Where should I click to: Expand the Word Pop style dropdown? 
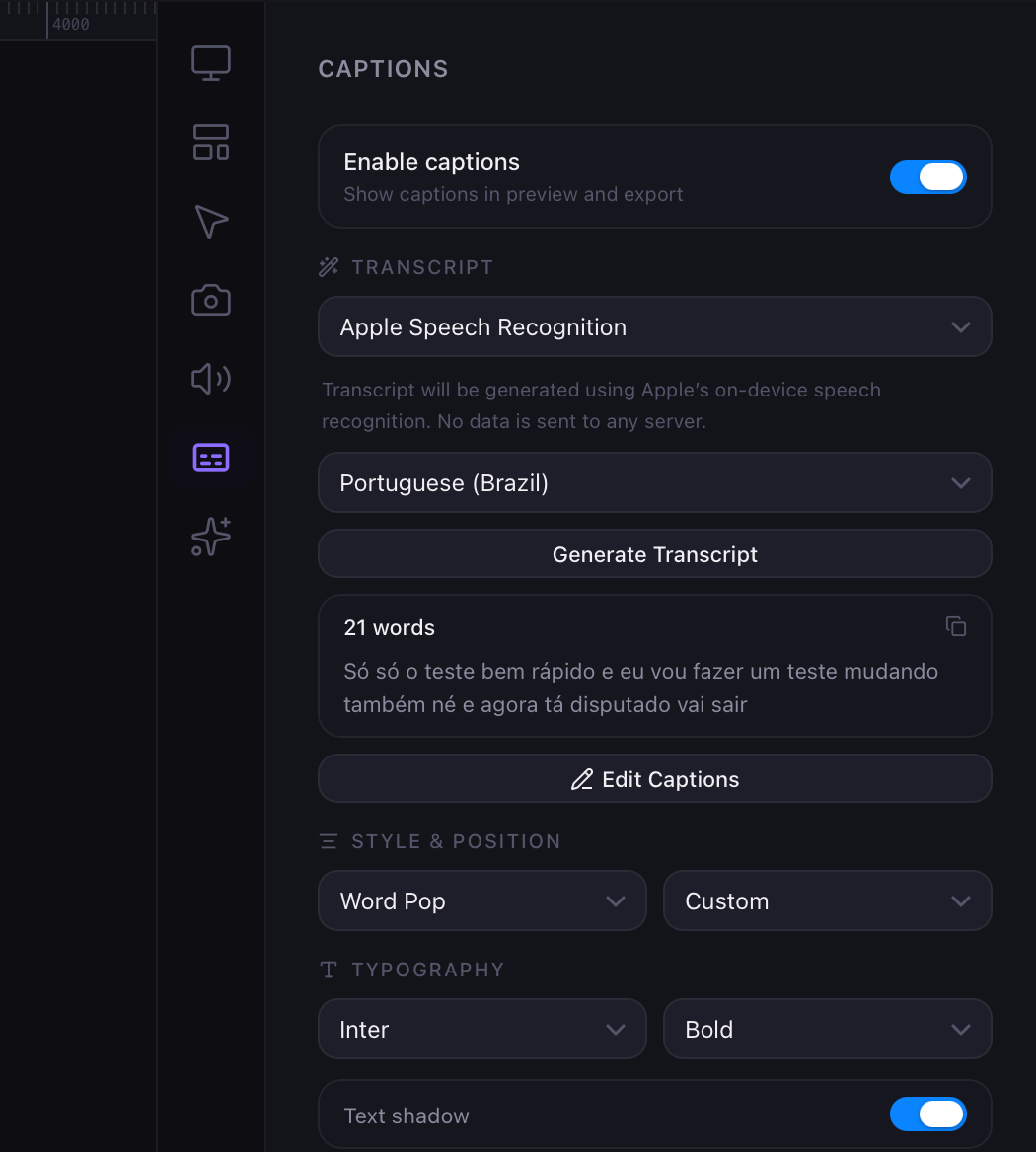click(x=481, y=900)
